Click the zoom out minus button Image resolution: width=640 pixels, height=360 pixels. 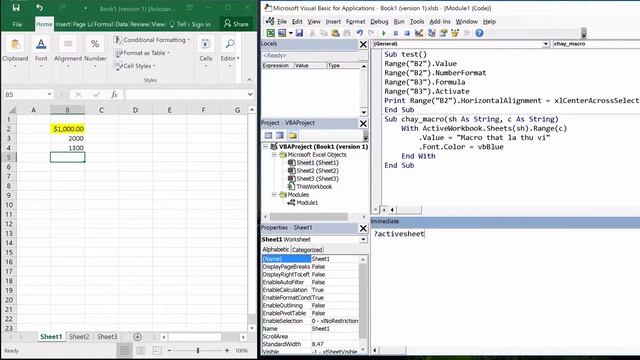coord(169,350)
